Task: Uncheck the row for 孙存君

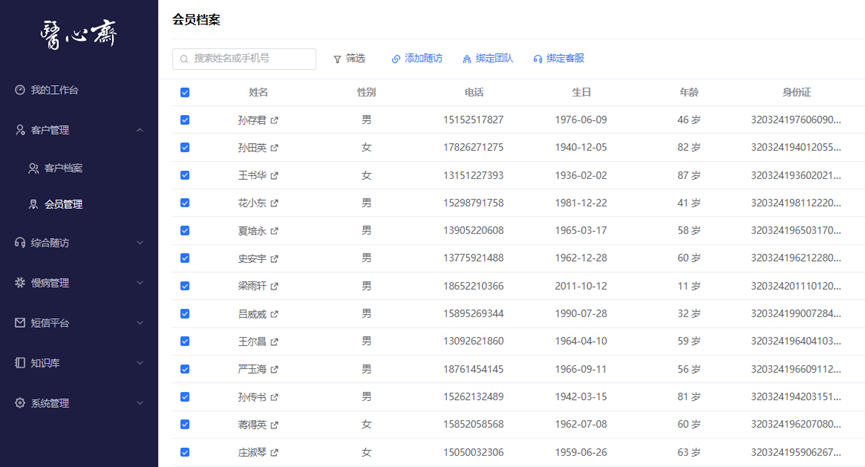Action: click(x=185, y=120)
